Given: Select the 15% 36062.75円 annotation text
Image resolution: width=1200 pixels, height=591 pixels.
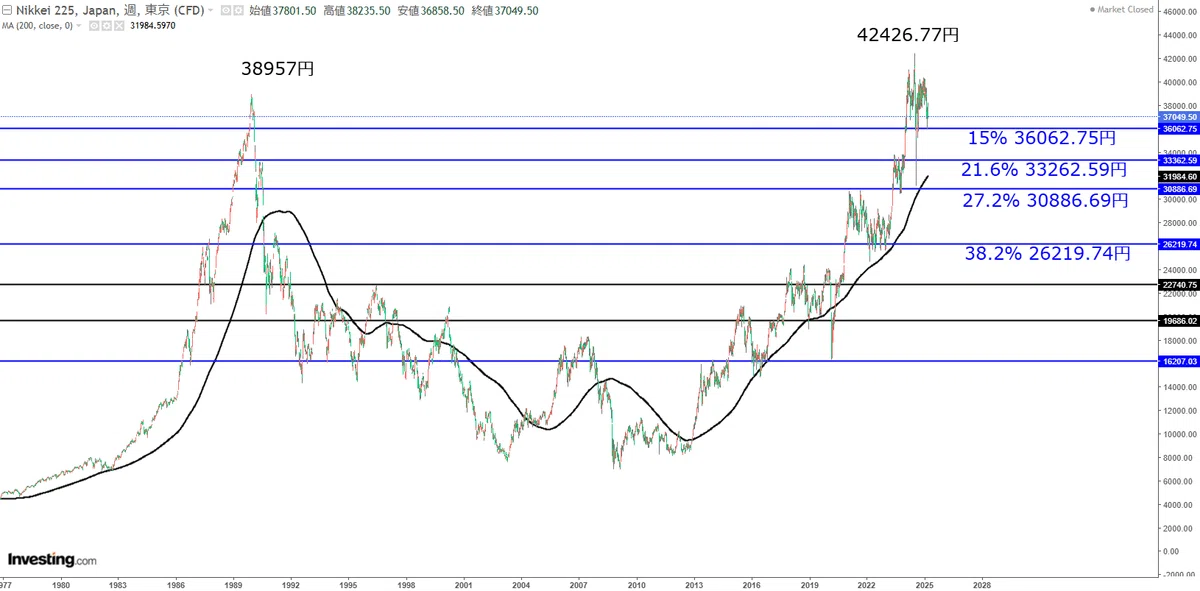Looking at the screenshot, I should tap(1043, 139).
